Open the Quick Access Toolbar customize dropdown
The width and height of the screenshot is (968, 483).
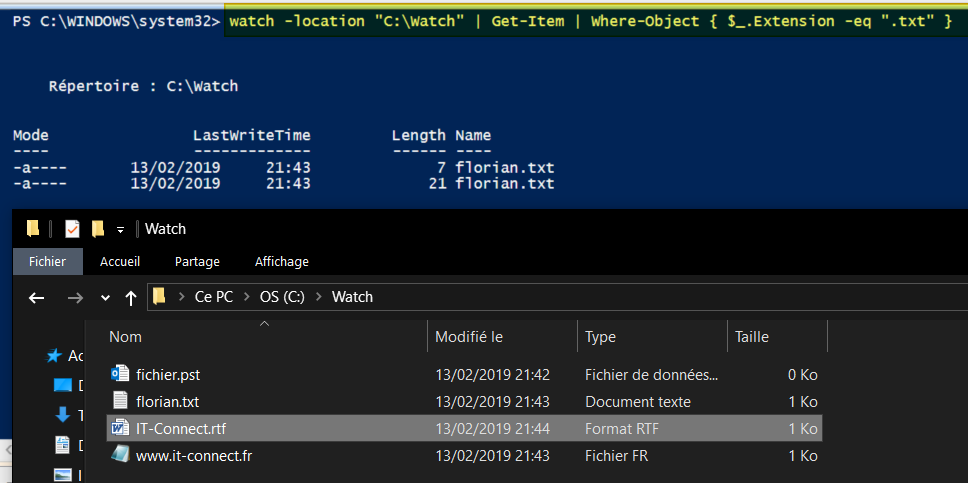pyautogui.click(x=120, y=229)
